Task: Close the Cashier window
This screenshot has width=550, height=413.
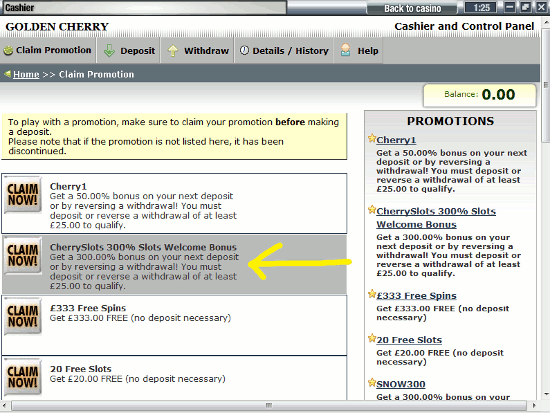Action: click(541, 7)
